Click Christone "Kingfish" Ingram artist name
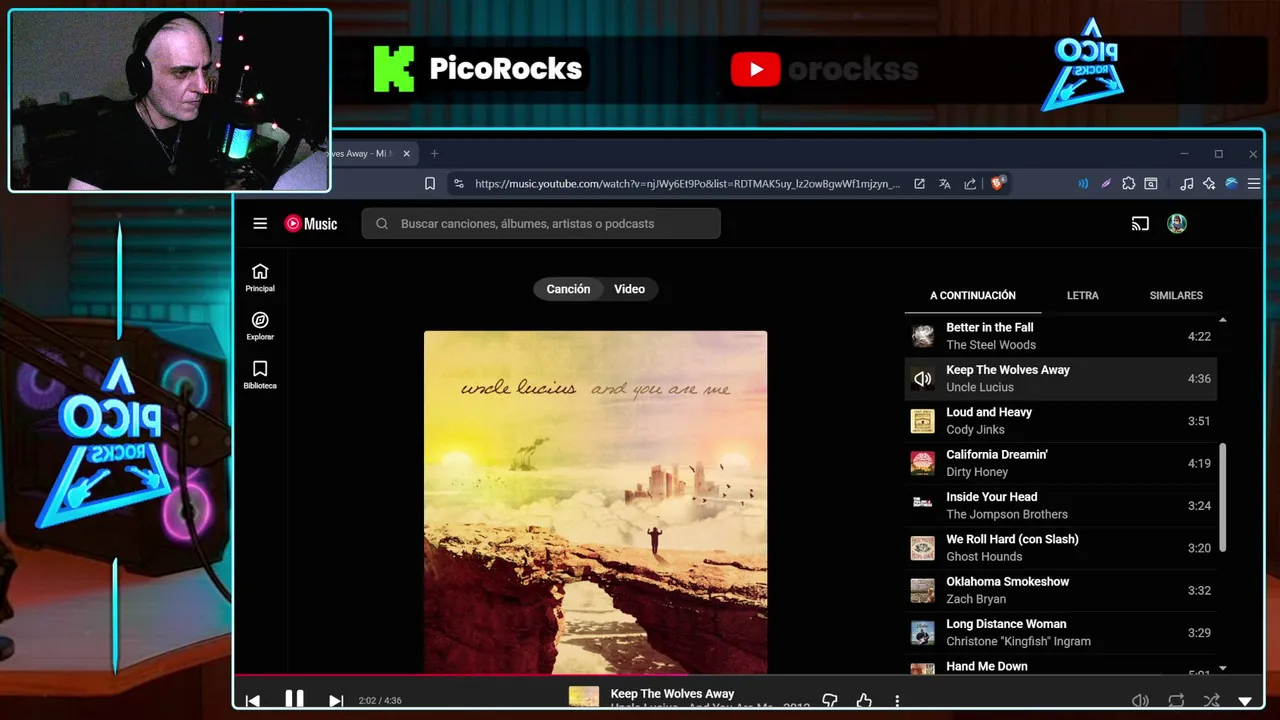The width and height of the screenshot is (1280, 720). [x=1018, y=642]
